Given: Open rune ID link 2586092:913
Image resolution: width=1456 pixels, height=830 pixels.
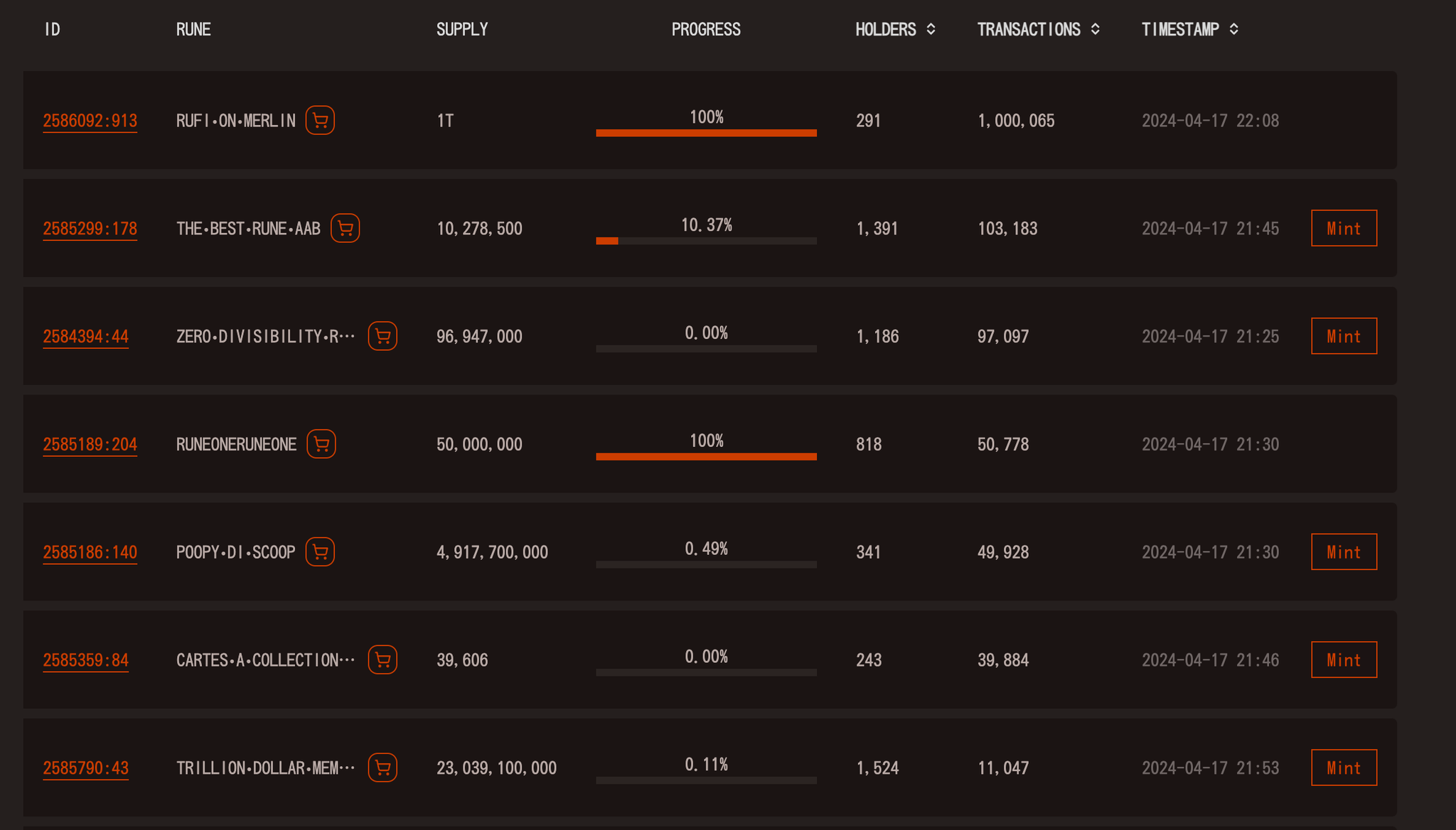Looking at the screenshot, I should tap(90, 121).
